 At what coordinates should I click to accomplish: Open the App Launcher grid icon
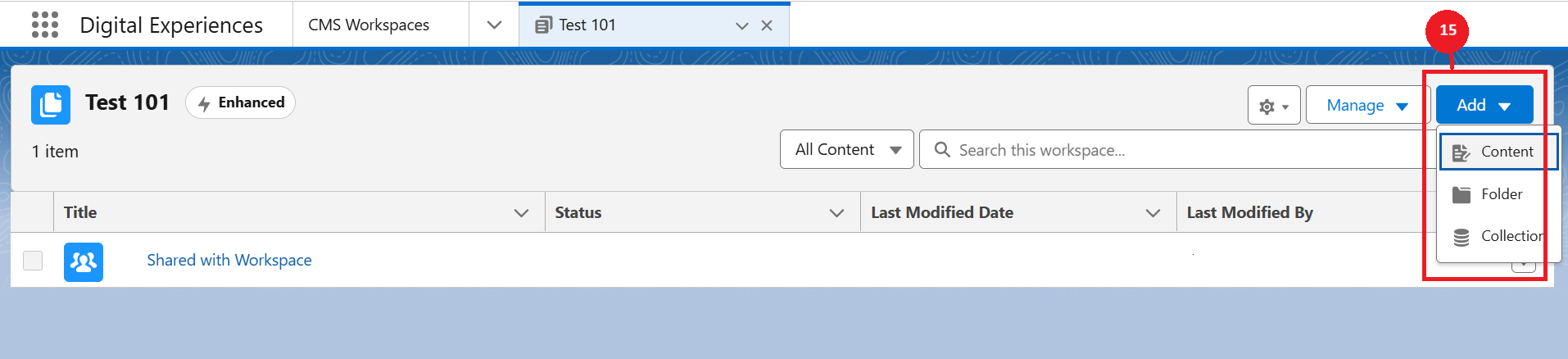[x=45, y=25]
